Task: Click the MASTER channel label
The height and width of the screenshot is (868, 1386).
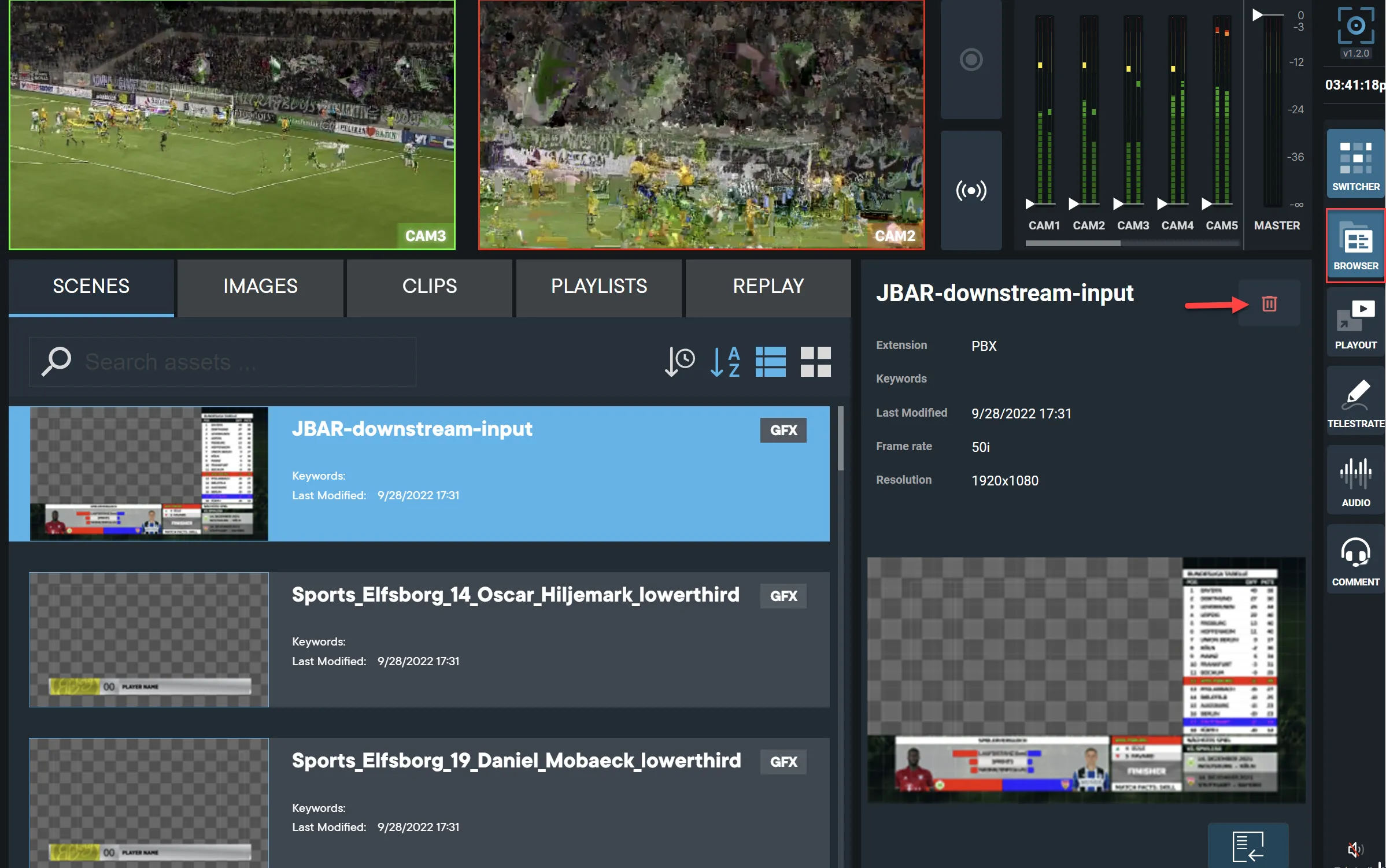Action: 1277,226
